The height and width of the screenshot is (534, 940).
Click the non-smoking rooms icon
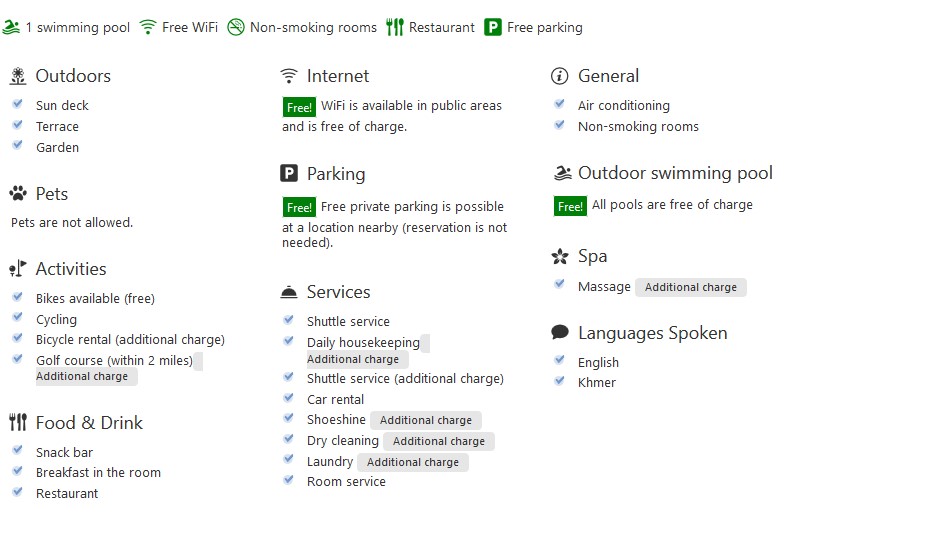pos(236,27)
